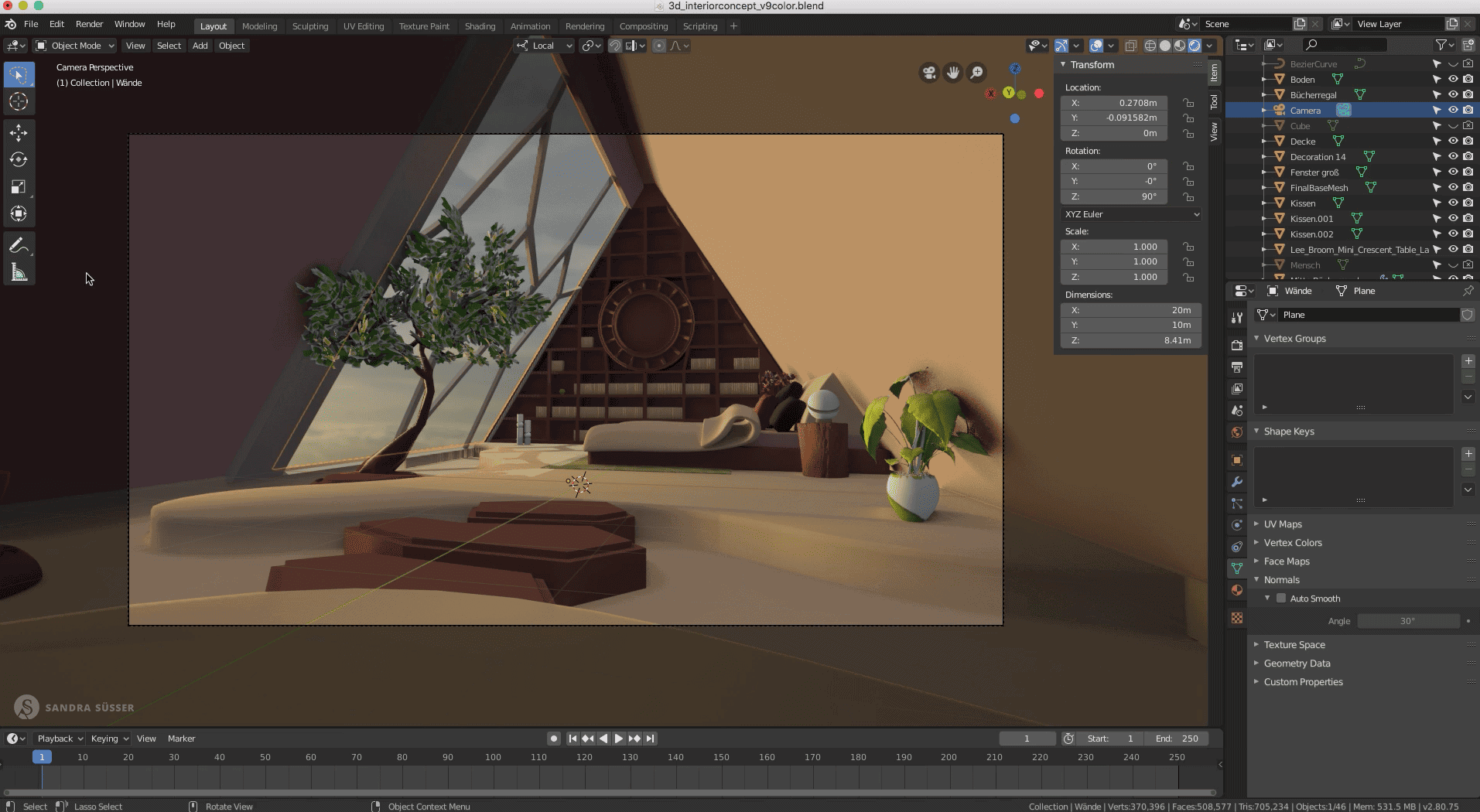Open the Modifiers wrench properties tab
The width and height of the screenshot is (1480, 812).
(1237, 482)
